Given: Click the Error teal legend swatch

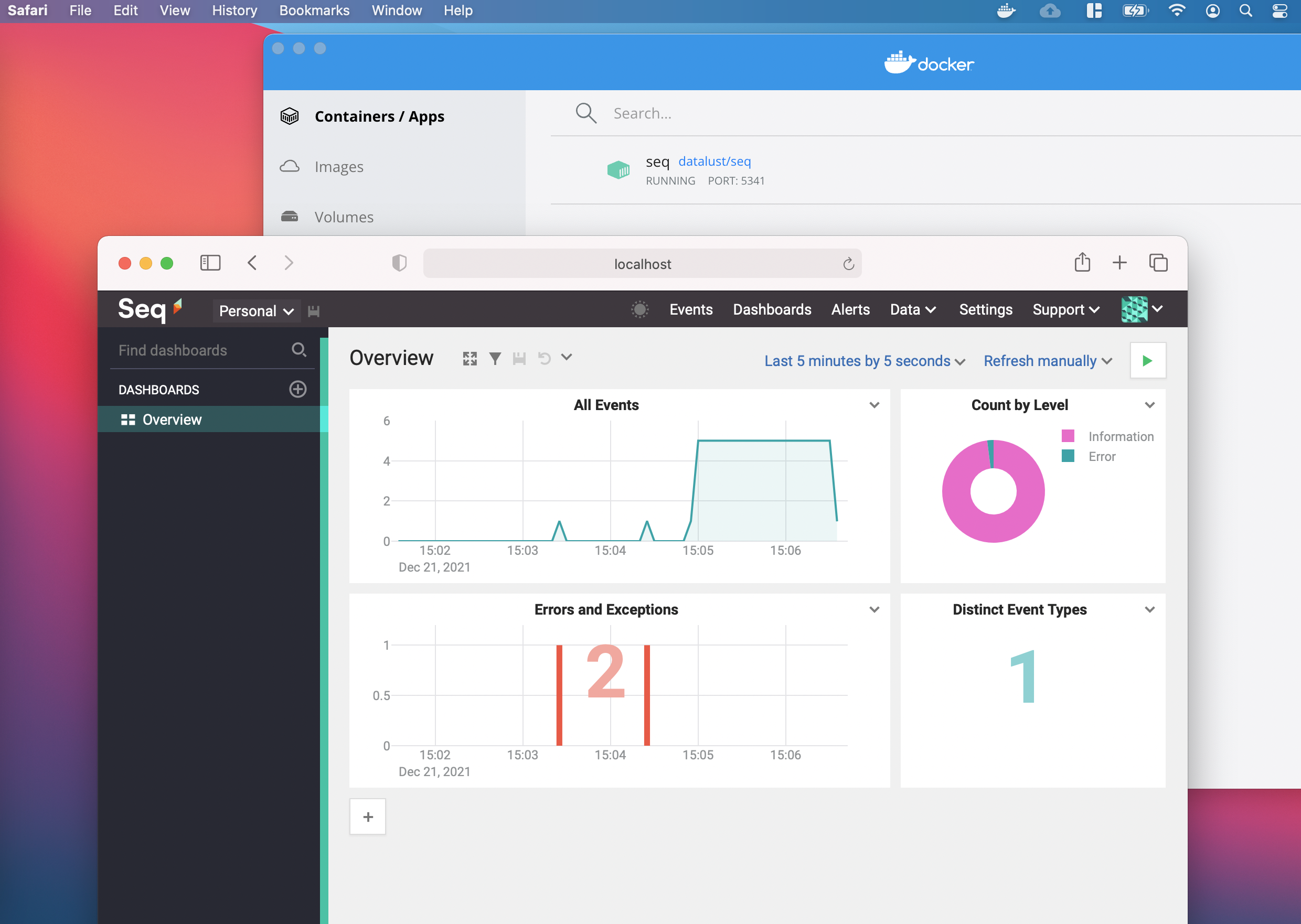Looking at the screenshot, I should pyautogui.click(x=1068, y=456).
